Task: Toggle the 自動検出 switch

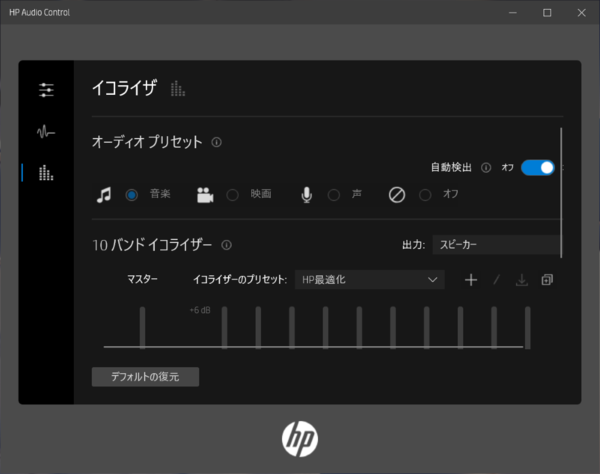Action: pos(538,168)
